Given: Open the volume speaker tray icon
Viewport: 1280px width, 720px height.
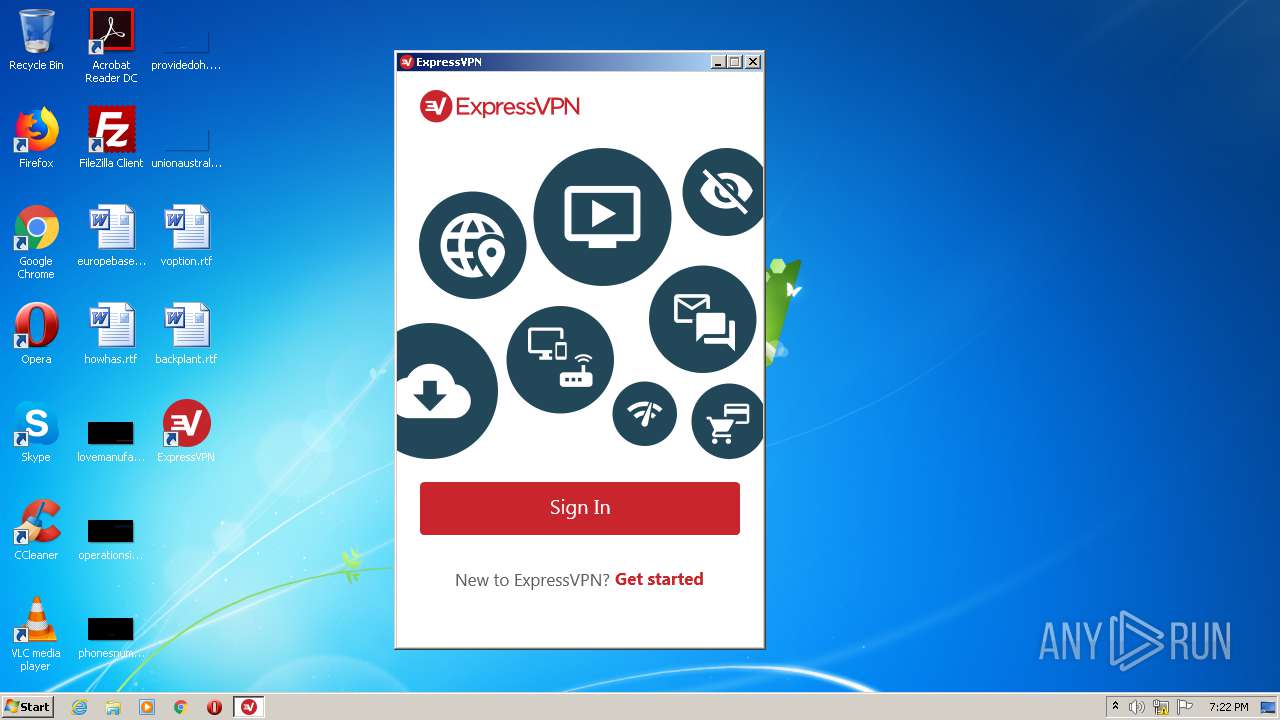Looking at the screenshot, I should coord(1136,707).
